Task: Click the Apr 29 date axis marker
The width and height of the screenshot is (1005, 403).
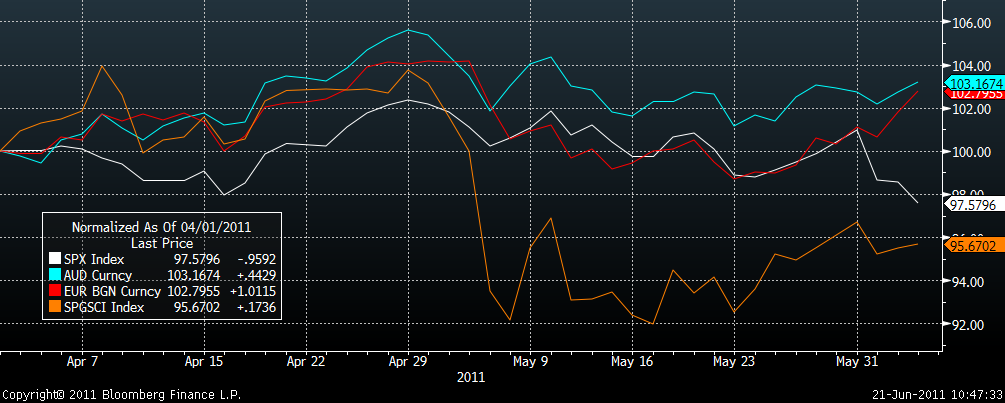Action: tap(408, 361)
